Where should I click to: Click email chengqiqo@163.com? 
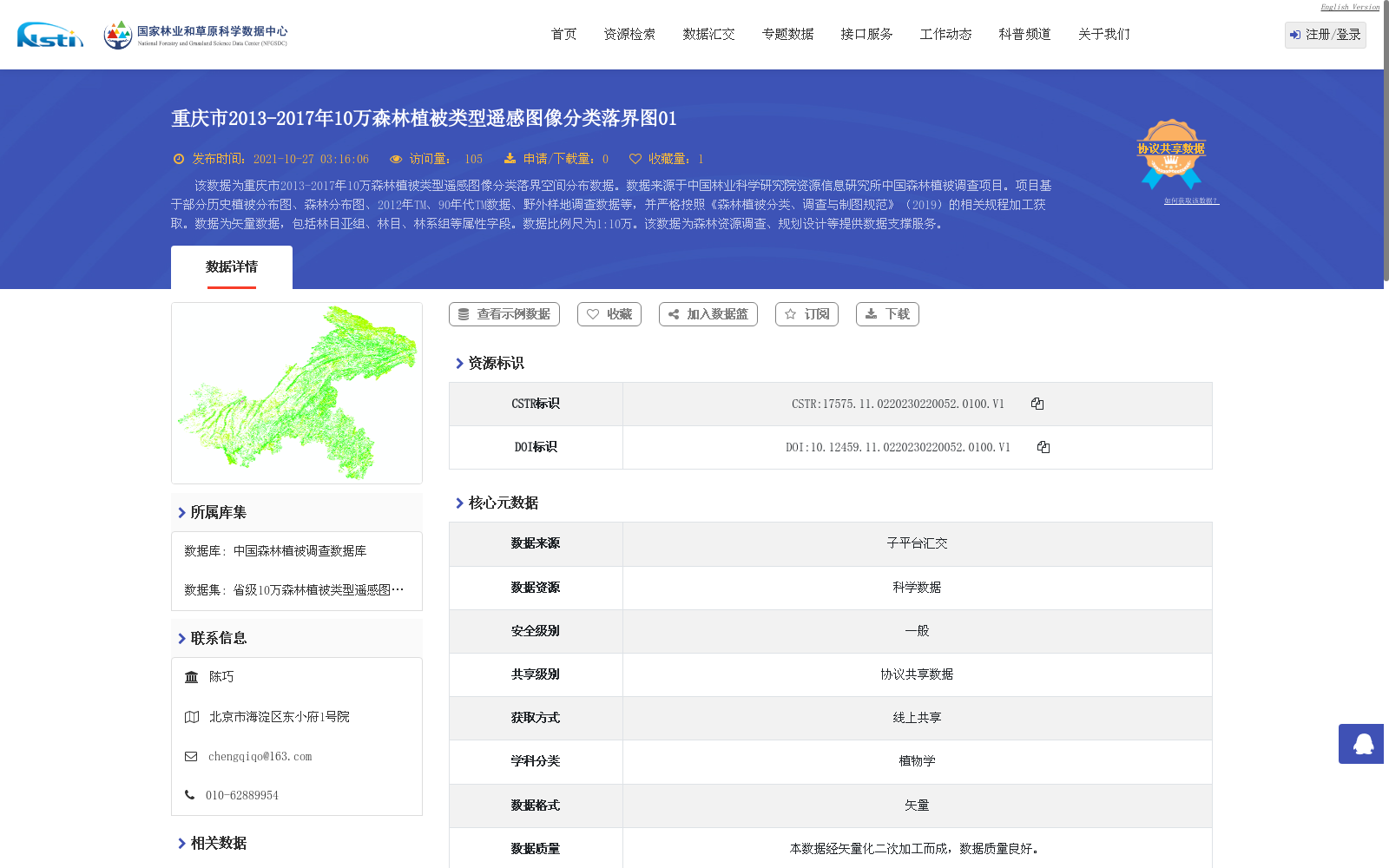260,757
